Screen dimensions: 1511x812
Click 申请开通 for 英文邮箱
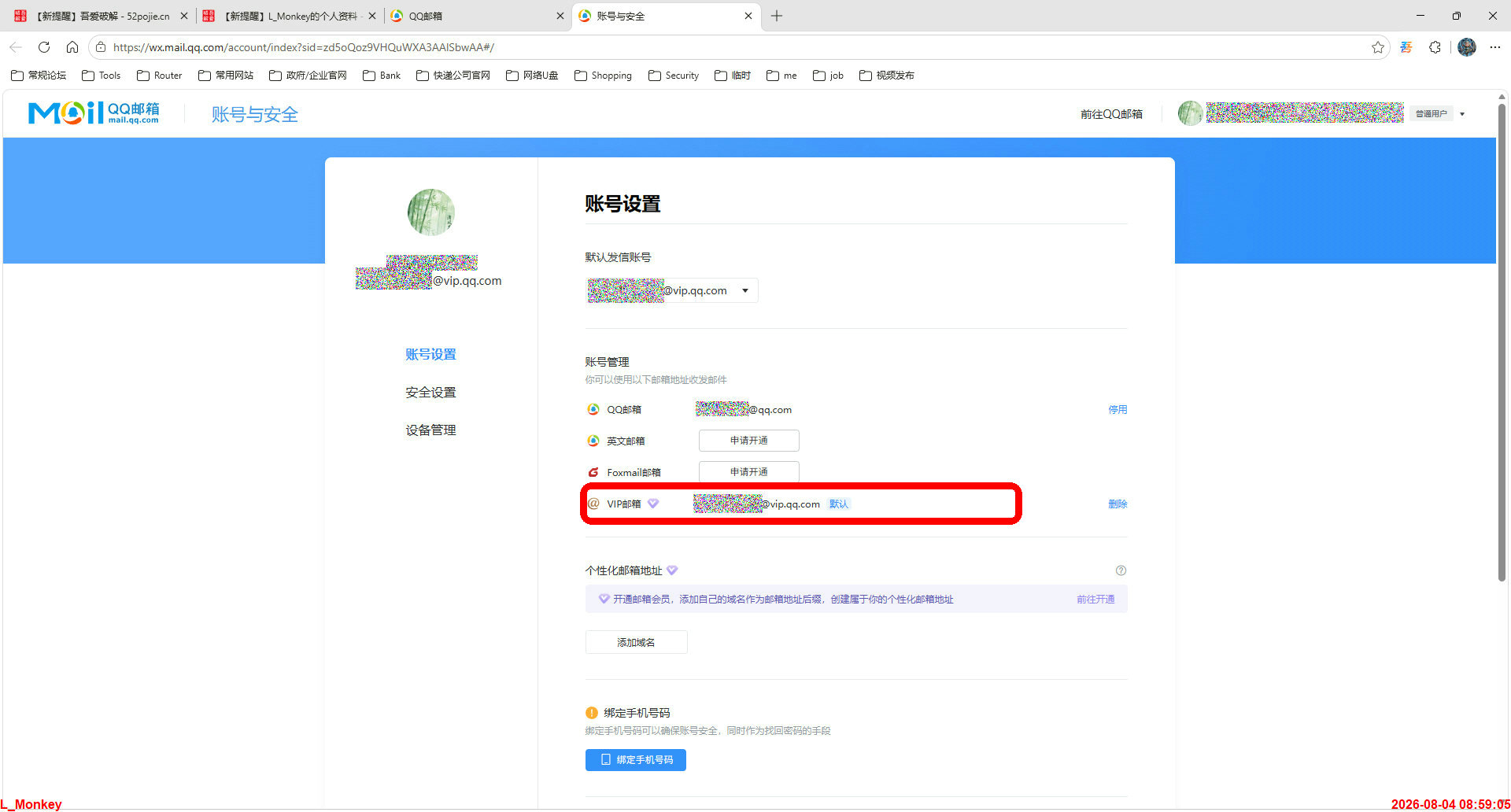coord(749,441)
